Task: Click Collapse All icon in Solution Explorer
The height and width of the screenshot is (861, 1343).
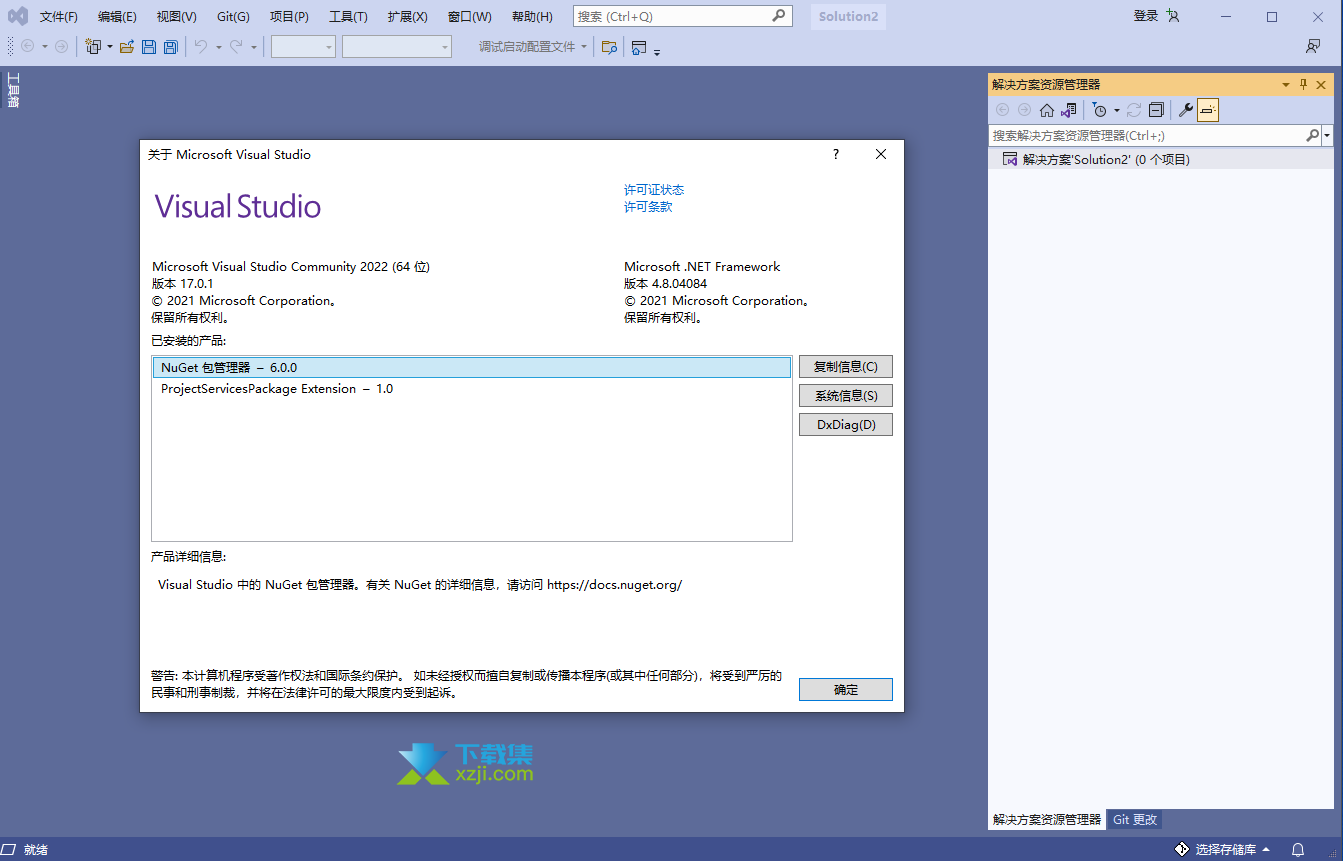Action: (1156, 110)
